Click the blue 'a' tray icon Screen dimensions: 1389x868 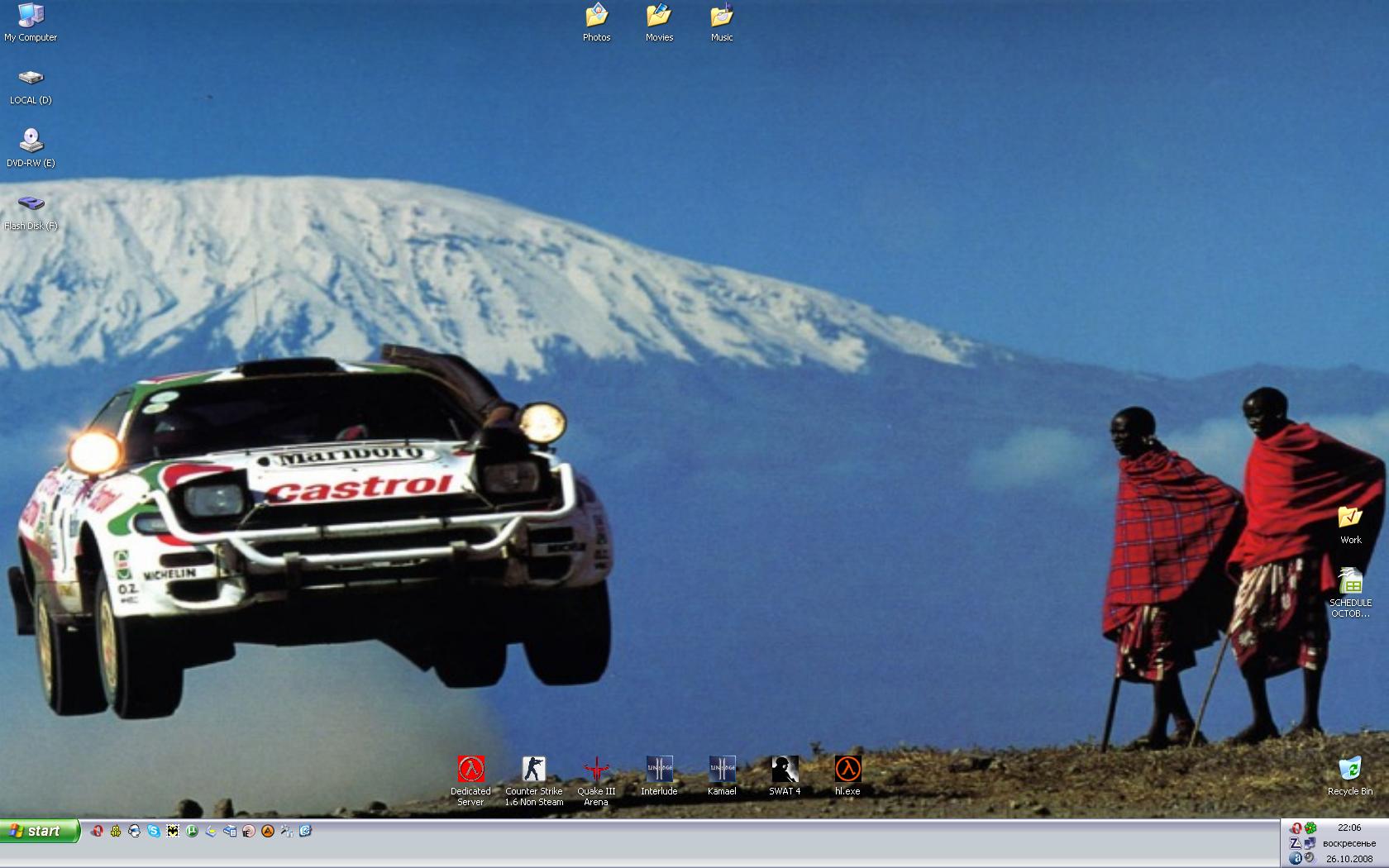(x=1296, y=858)
